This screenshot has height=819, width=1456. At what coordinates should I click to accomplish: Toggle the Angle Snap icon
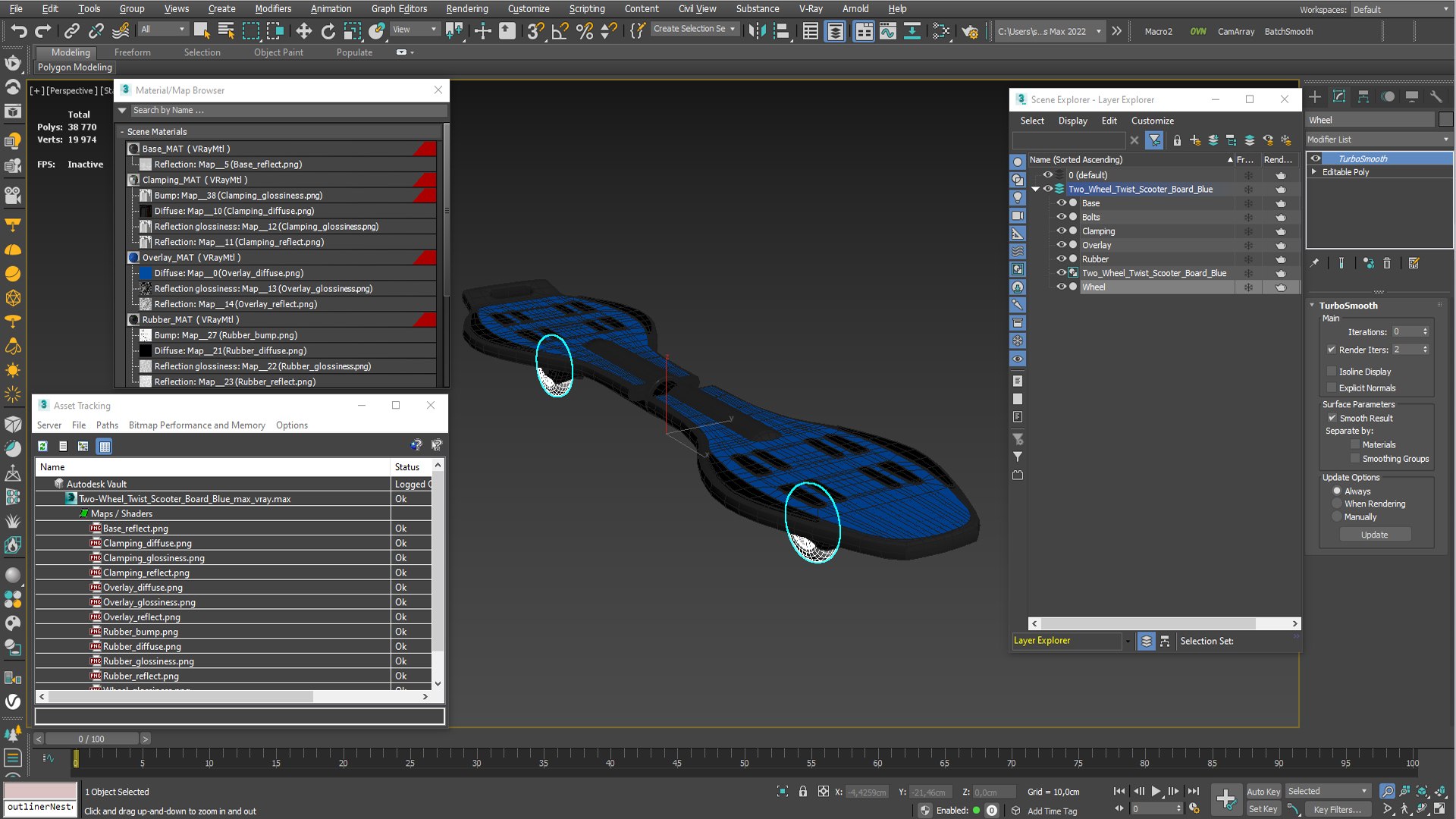point(560,31)
